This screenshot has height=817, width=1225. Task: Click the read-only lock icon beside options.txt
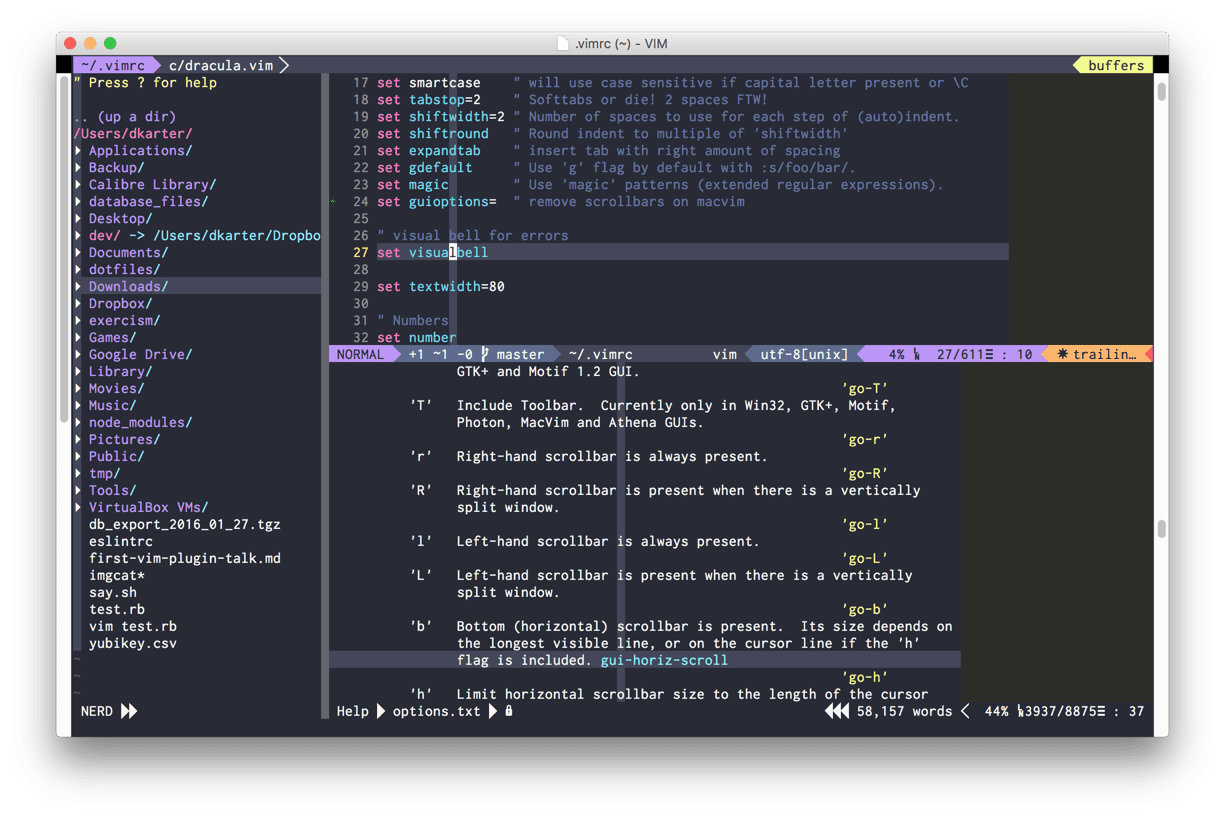pos(509,711)
